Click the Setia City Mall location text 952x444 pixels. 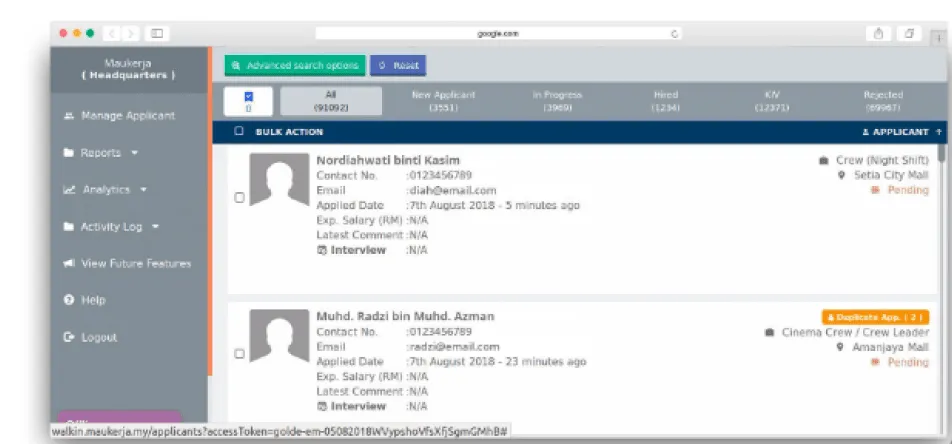tap(891, 175)
